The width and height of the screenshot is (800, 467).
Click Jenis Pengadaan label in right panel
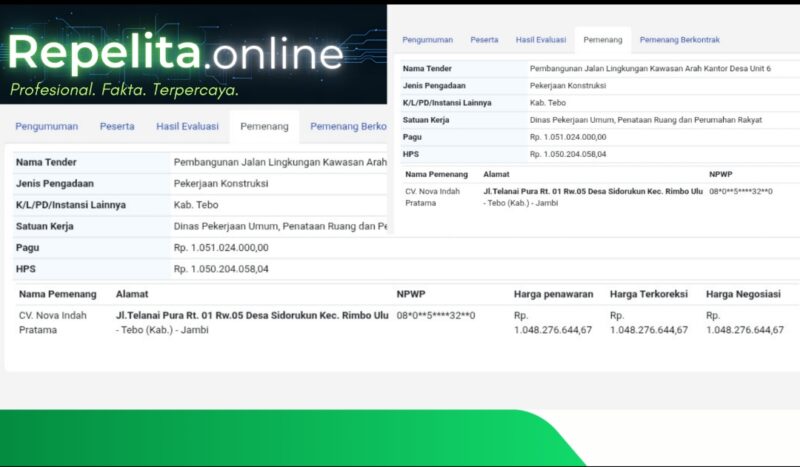click(x=434, y=86)
